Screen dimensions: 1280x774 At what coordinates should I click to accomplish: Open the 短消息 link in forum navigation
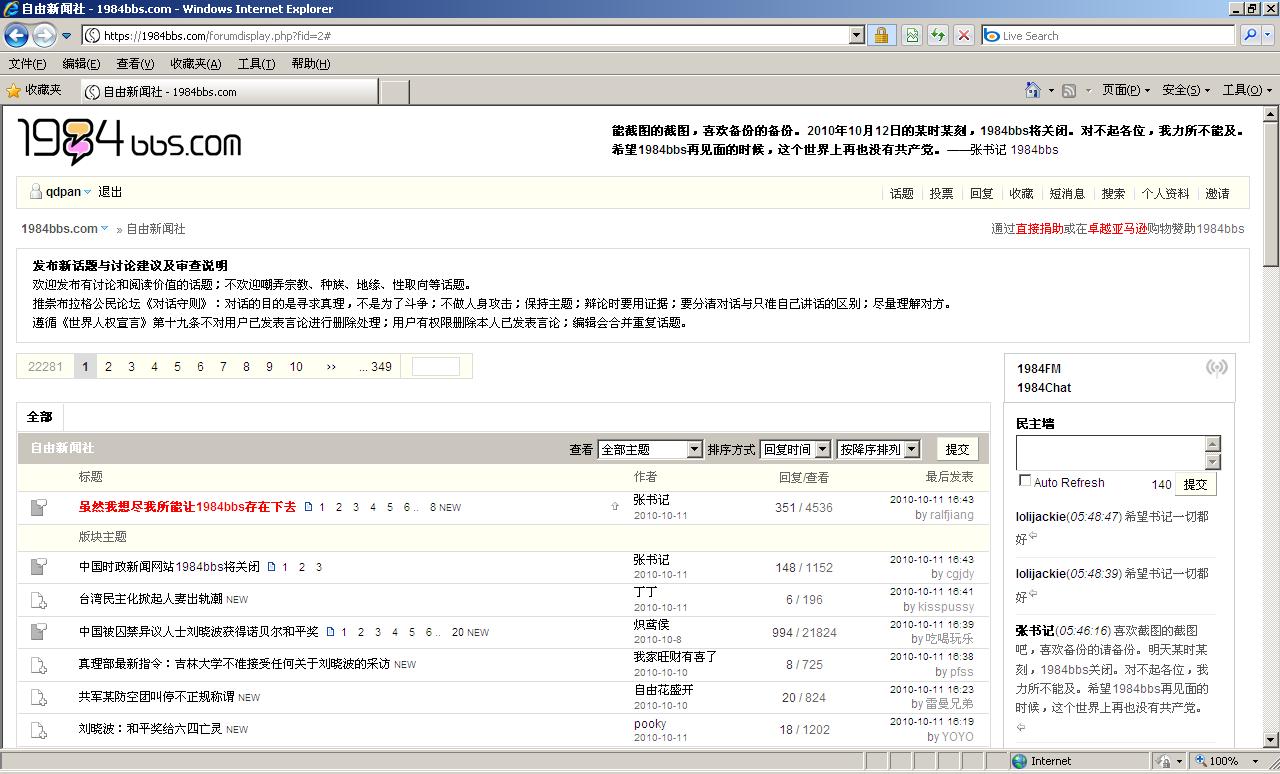(1067, 194)
